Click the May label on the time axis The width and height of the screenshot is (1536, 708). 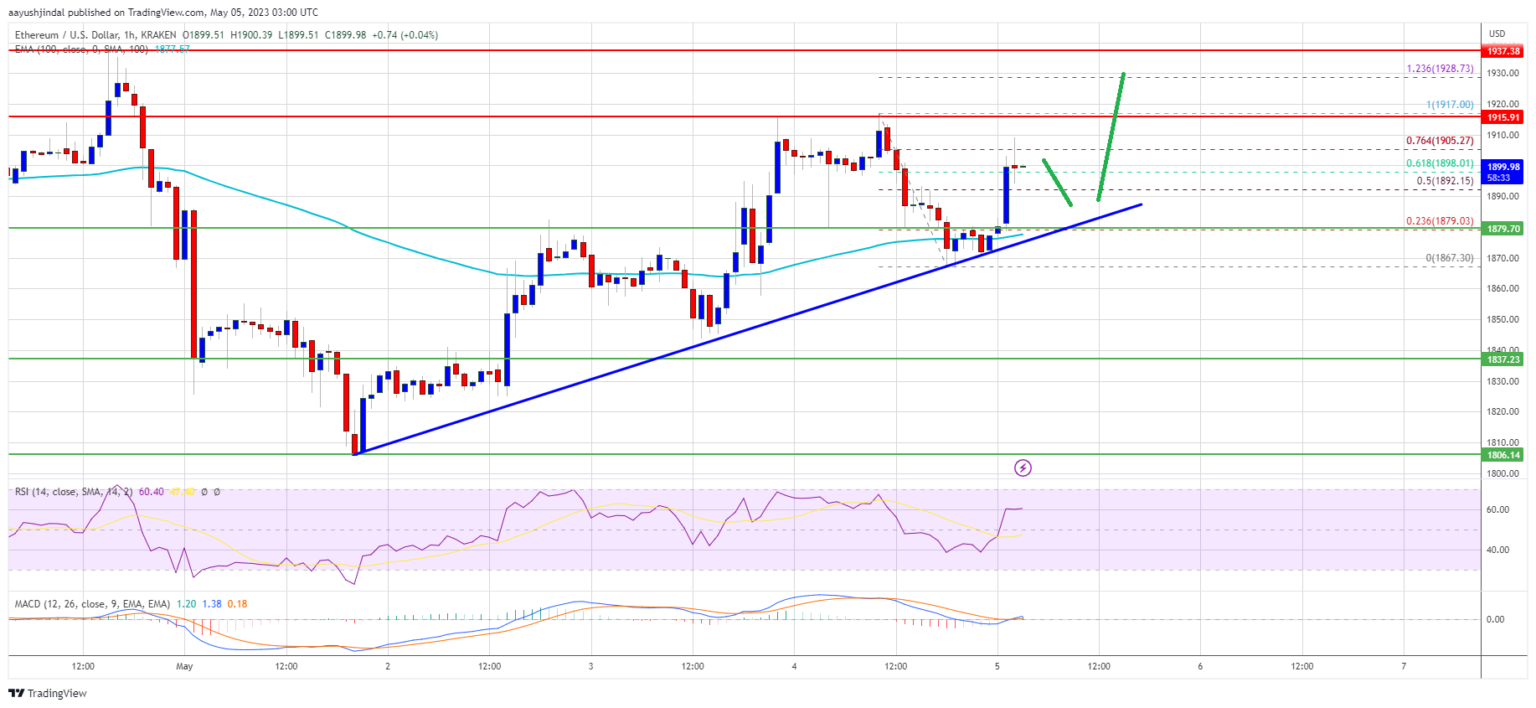point(183,665)
